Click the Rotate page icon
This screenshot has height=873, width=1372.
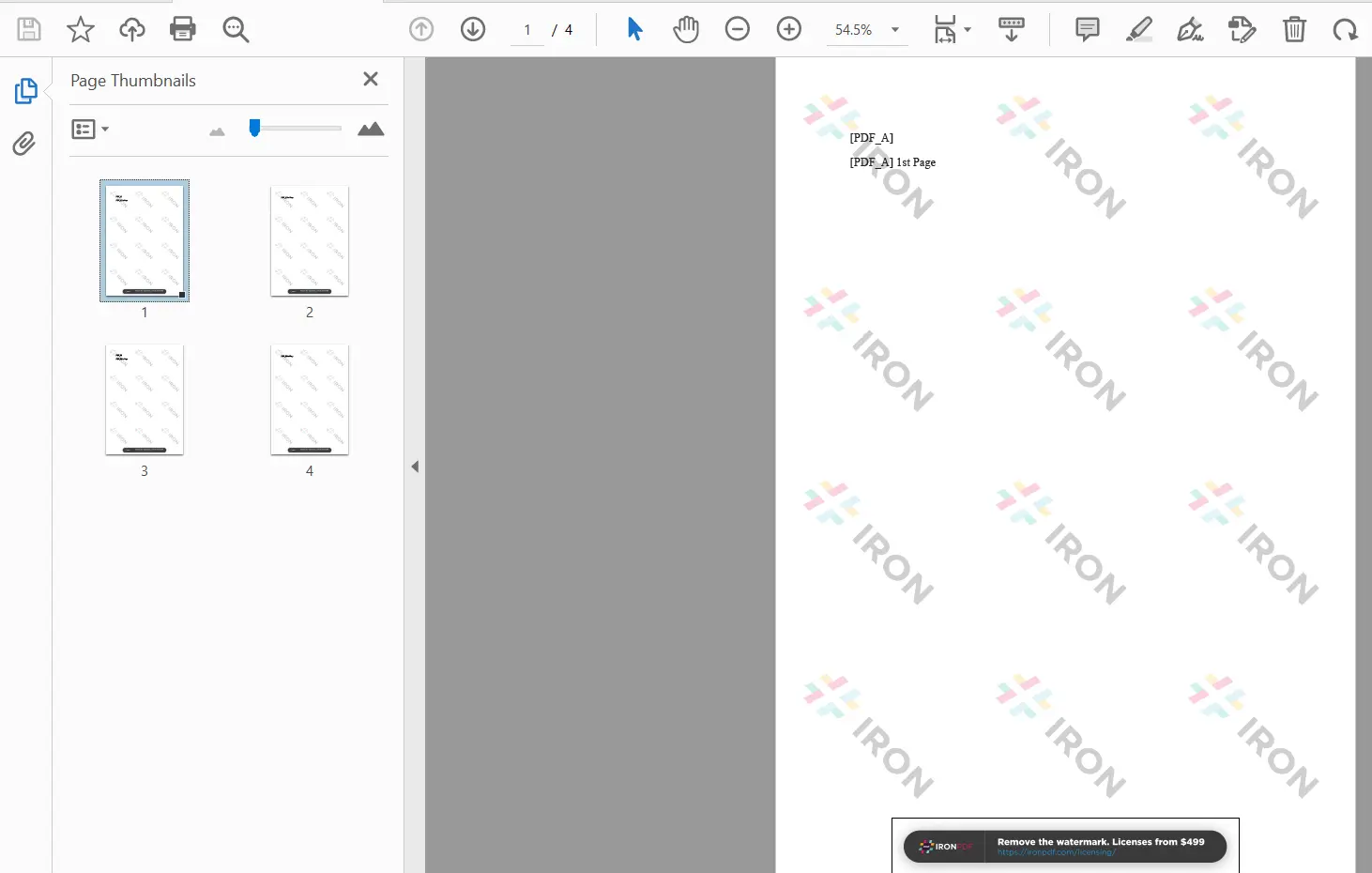[1345, 29]
